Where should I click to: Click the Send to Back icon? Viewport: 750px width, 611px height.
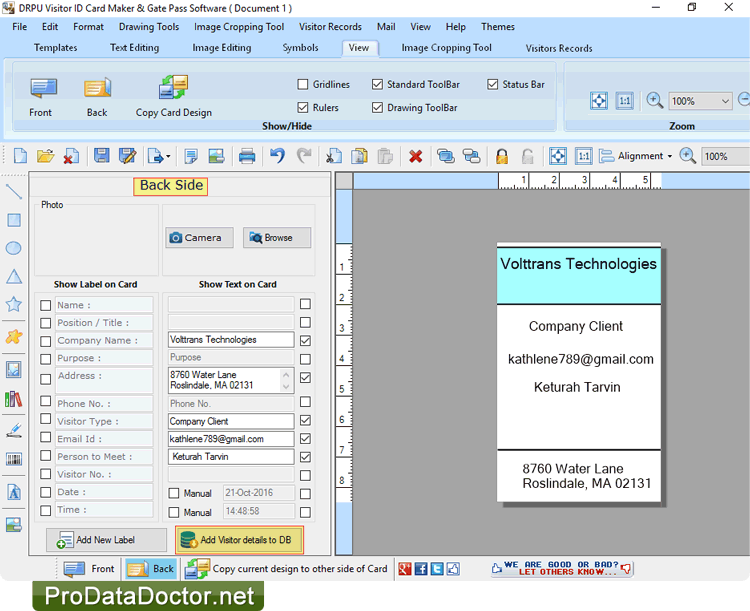[472, 156]
